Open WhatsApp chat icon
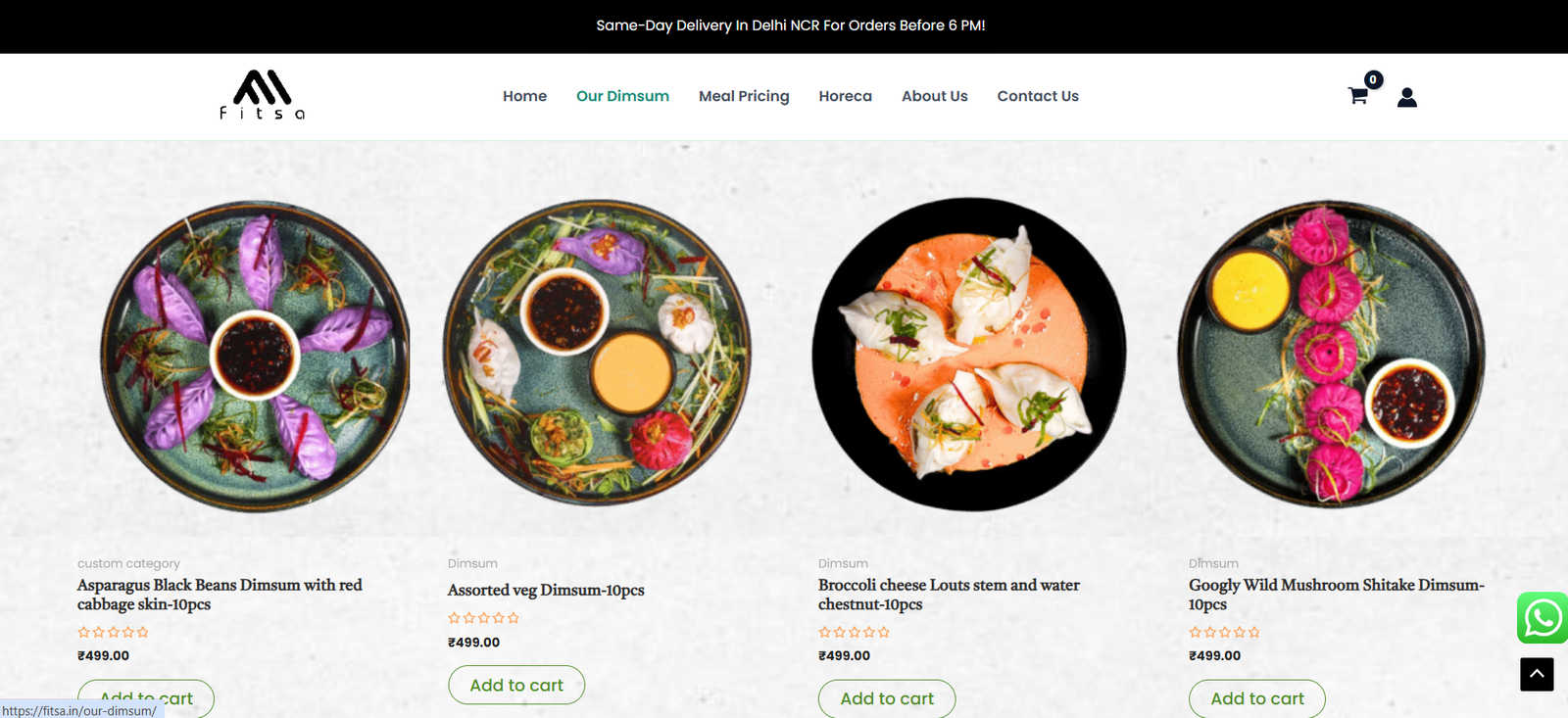 click(1542, 618)
